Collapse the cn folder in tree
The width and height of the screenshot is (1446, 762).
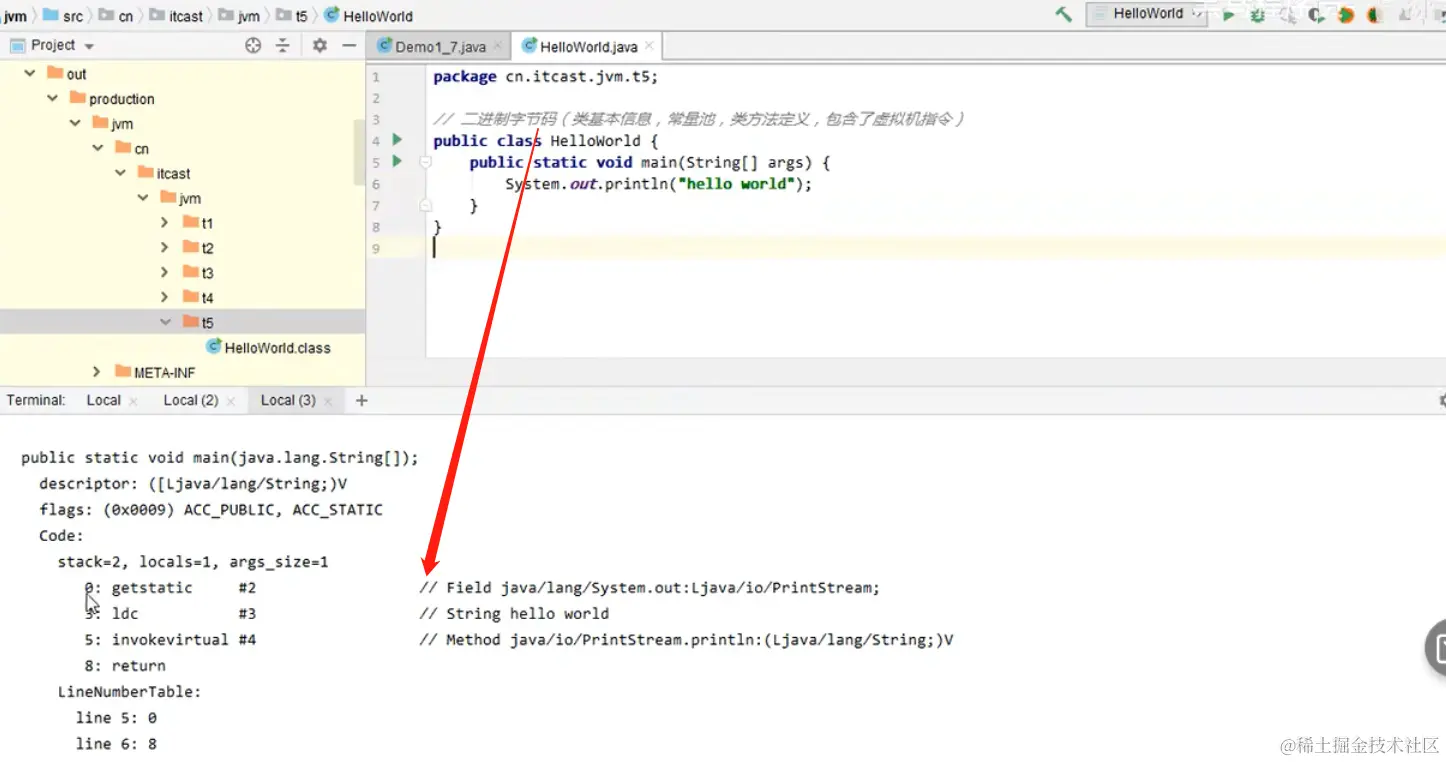coord(98,148)
